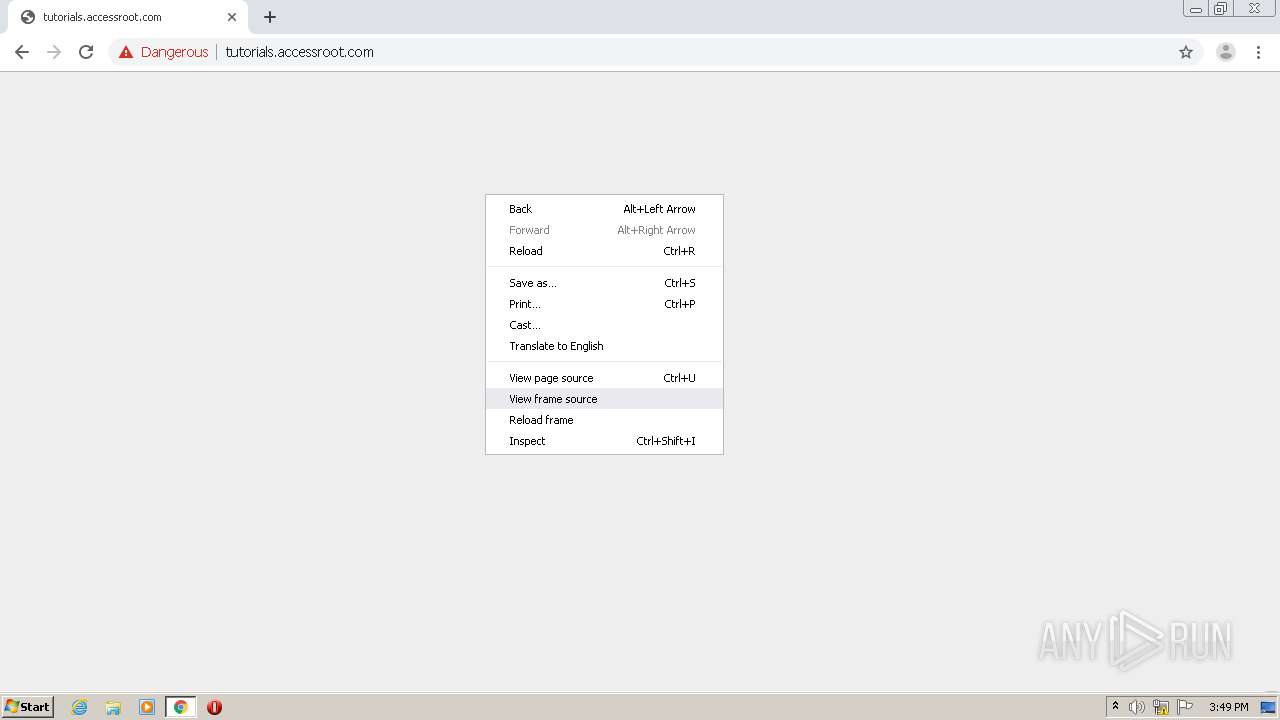1280x720 pixels.
Task: Minimize the Chrome window
Action: [1196, 9]
